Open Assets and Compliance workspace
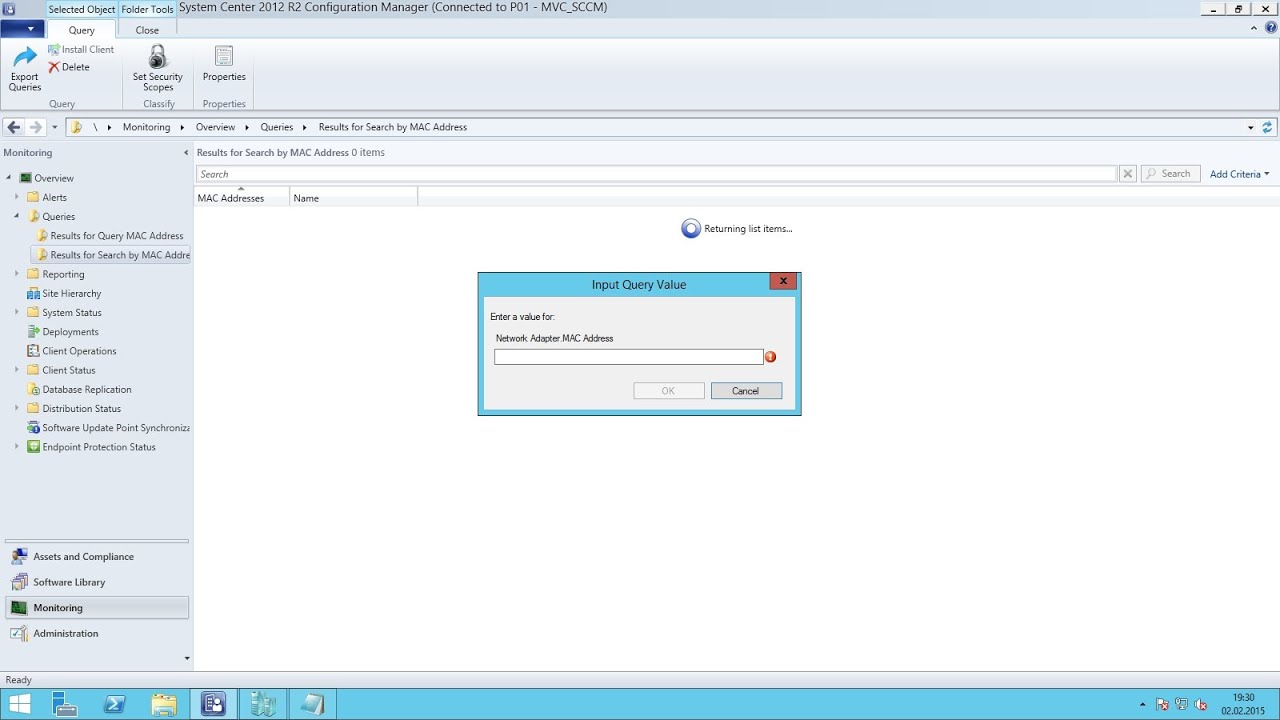The height and width of the screenshot is (720, 1280). [97, 556]
